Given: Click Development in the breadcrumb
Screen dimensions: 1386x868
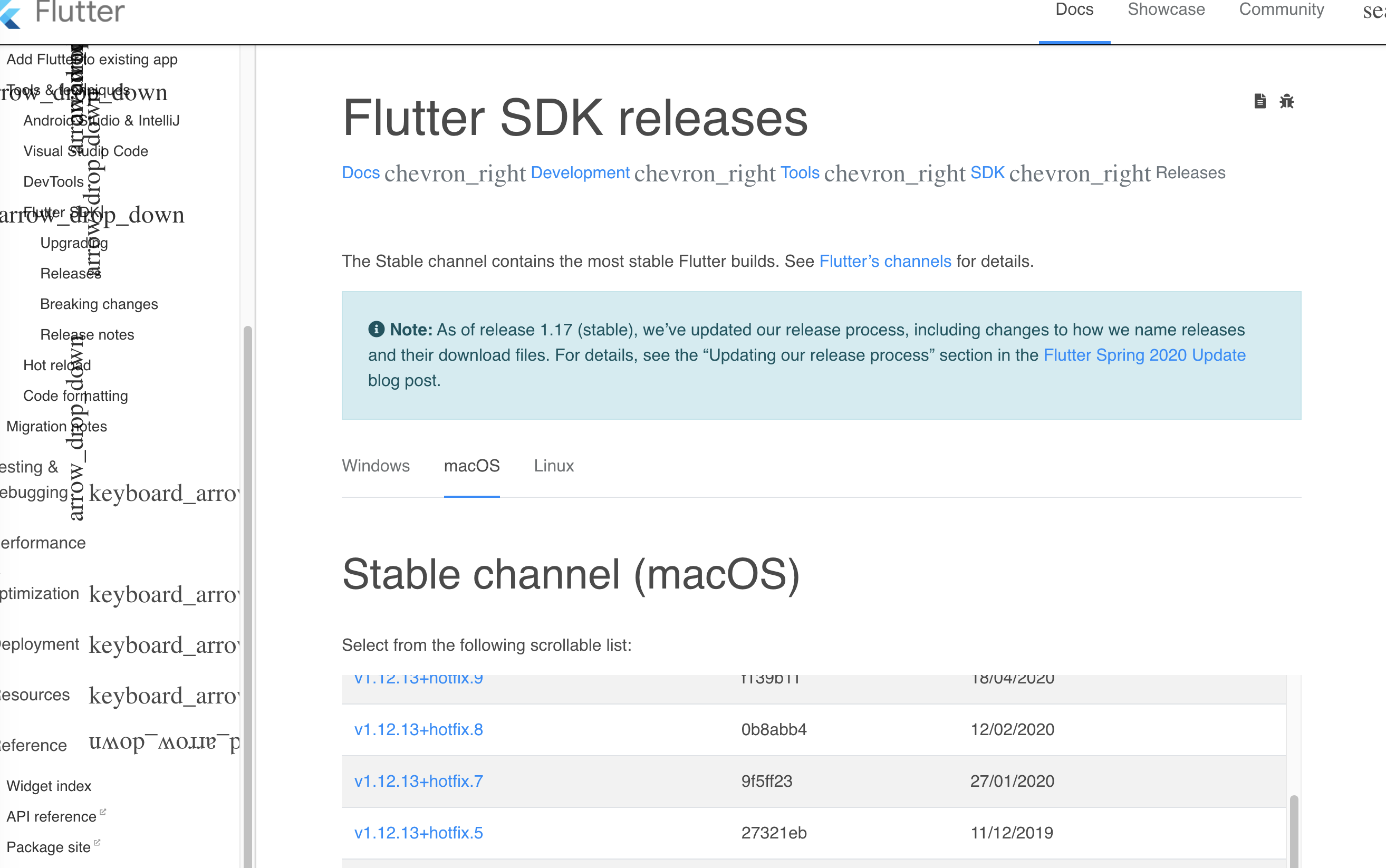Looking at the screenshot, I should (x=580, y=172).
